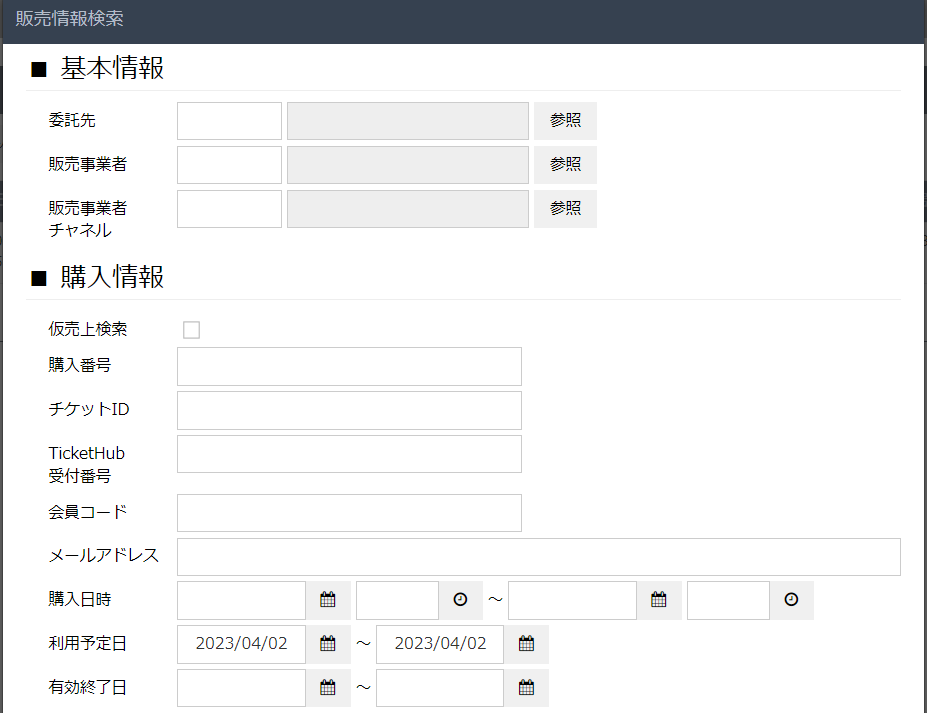Open calendar for 利用予定日 end date

(x=526, y=644)
